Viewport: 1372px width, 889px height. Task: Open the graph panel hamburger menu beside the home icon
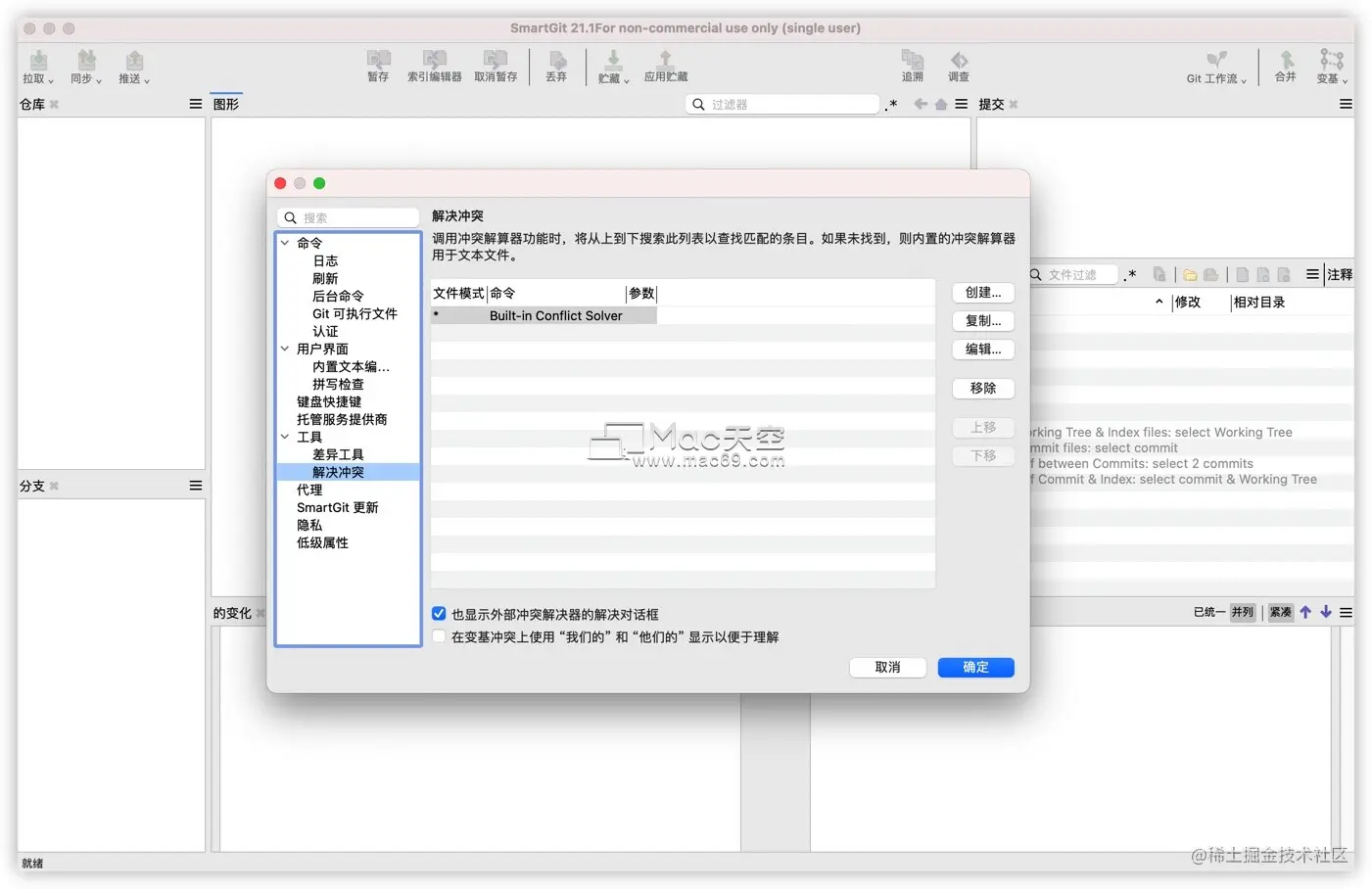962,104
